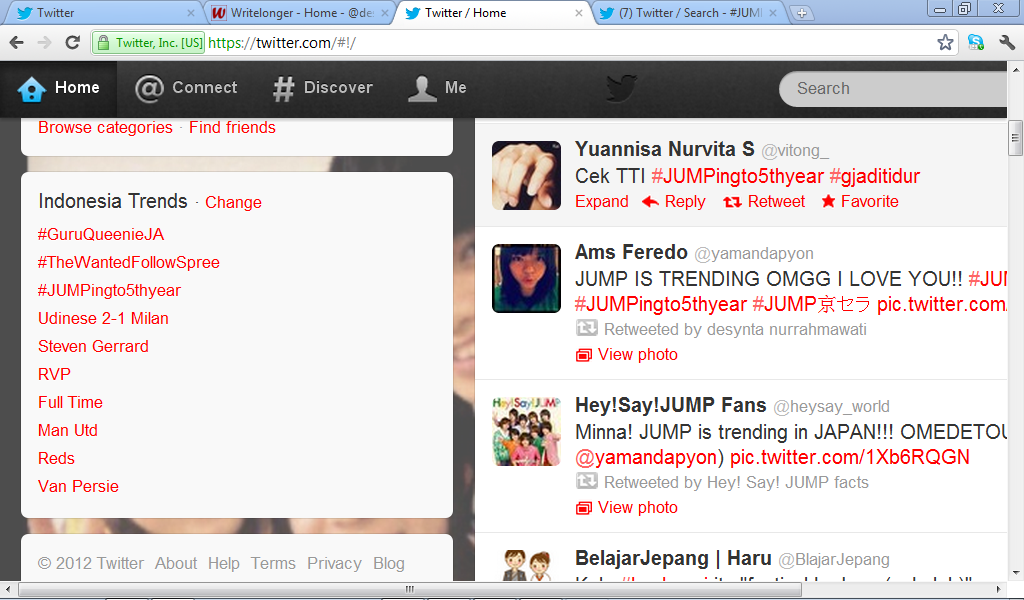This screenshot has height=600, width=1024.
Task: Open a new browser tab
Action: pos(801,12)
